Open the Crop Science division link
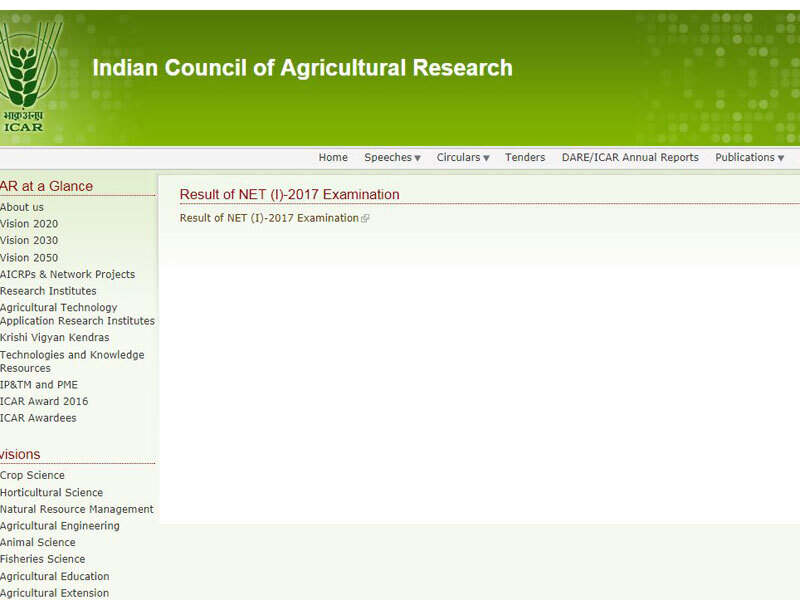The height and width of the screenshot is (600, 800). [32, 476]
